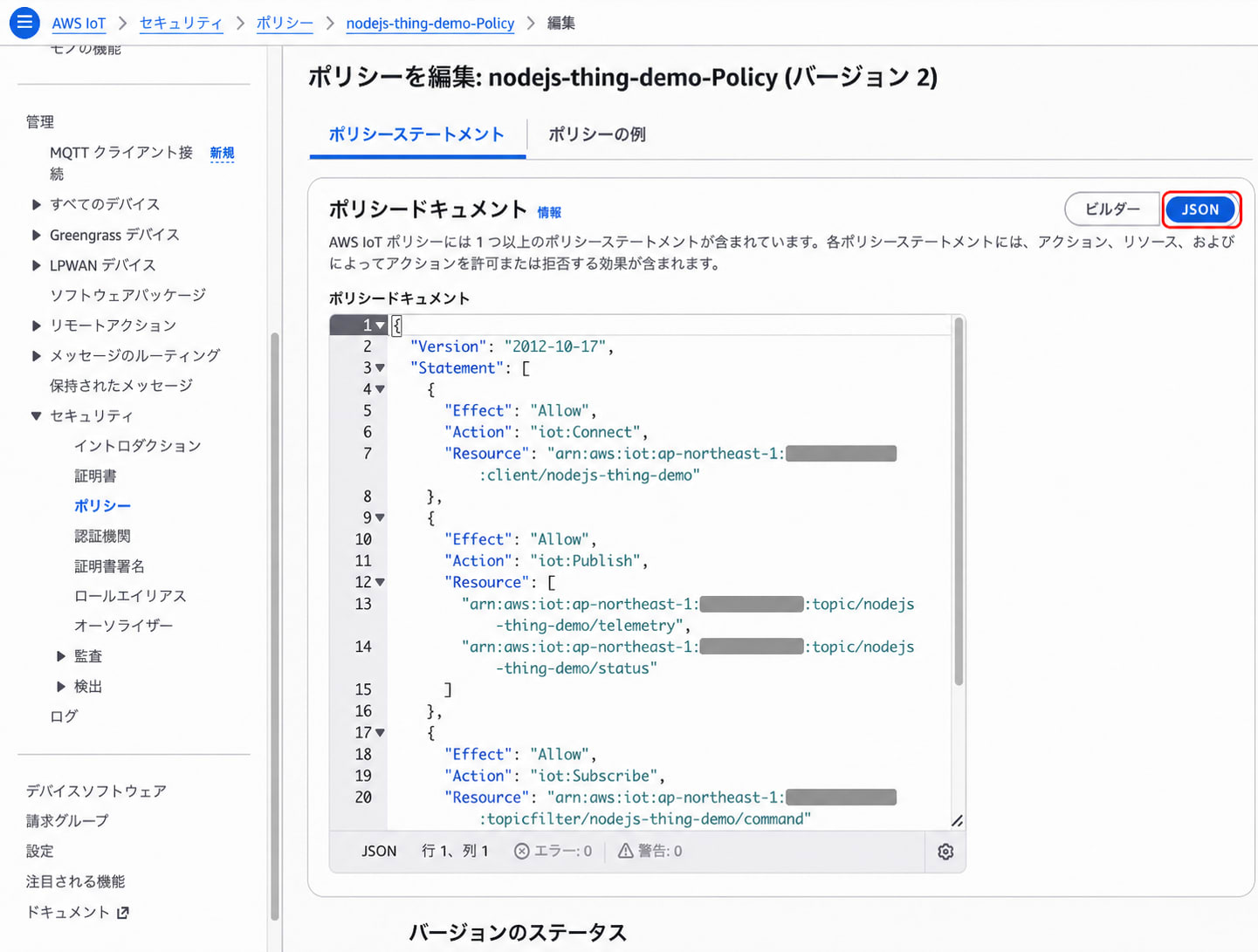Open オーソライザー in sidebar
This screenshot has width=1258, height=952.
123,626
